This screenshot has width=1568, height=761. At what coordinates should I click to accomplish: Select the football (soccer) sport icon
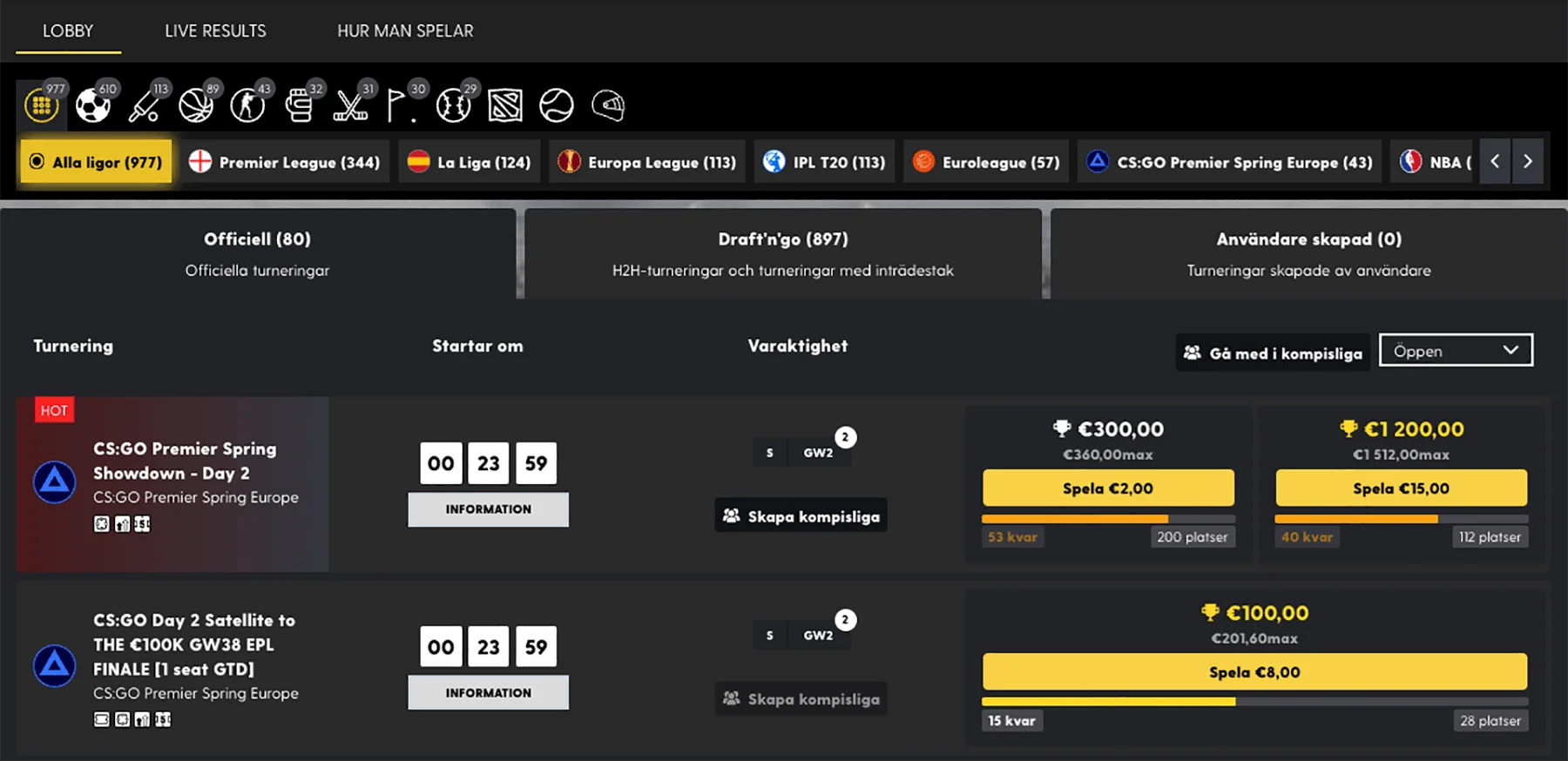point(92,105)
